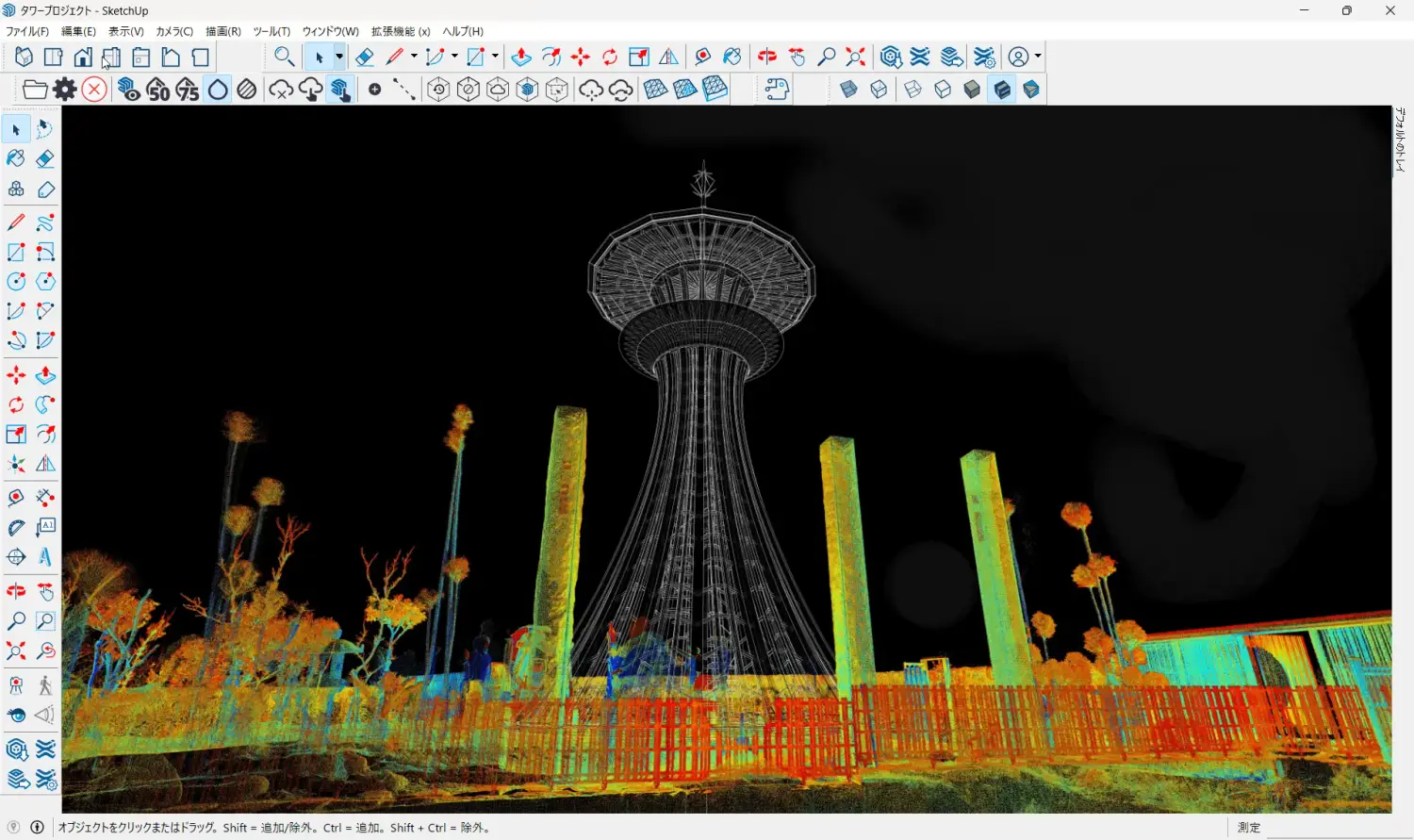The height and width of the screenshot is (840, 1414).
Task: Toggle the Wireframe face style
Action: tap(913, 90)
